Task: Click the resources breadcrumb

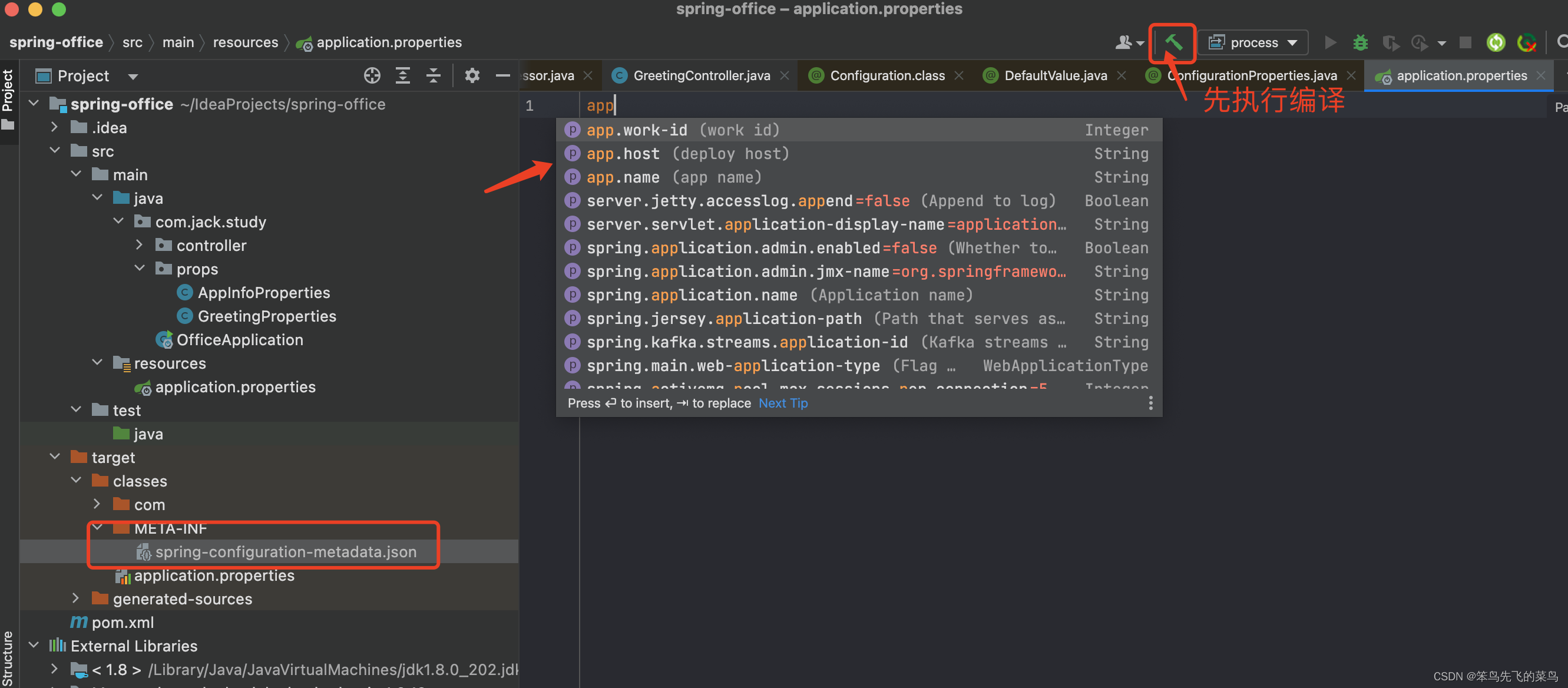Action: click(x=245, y=42)
